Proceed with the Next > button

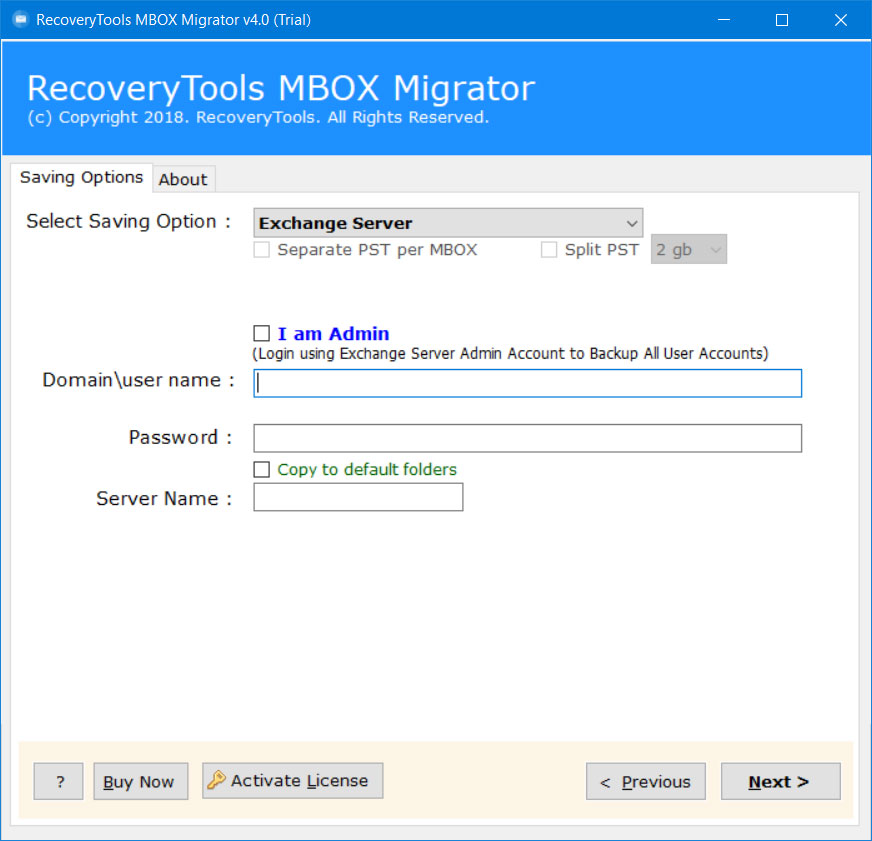pos(780,781)
